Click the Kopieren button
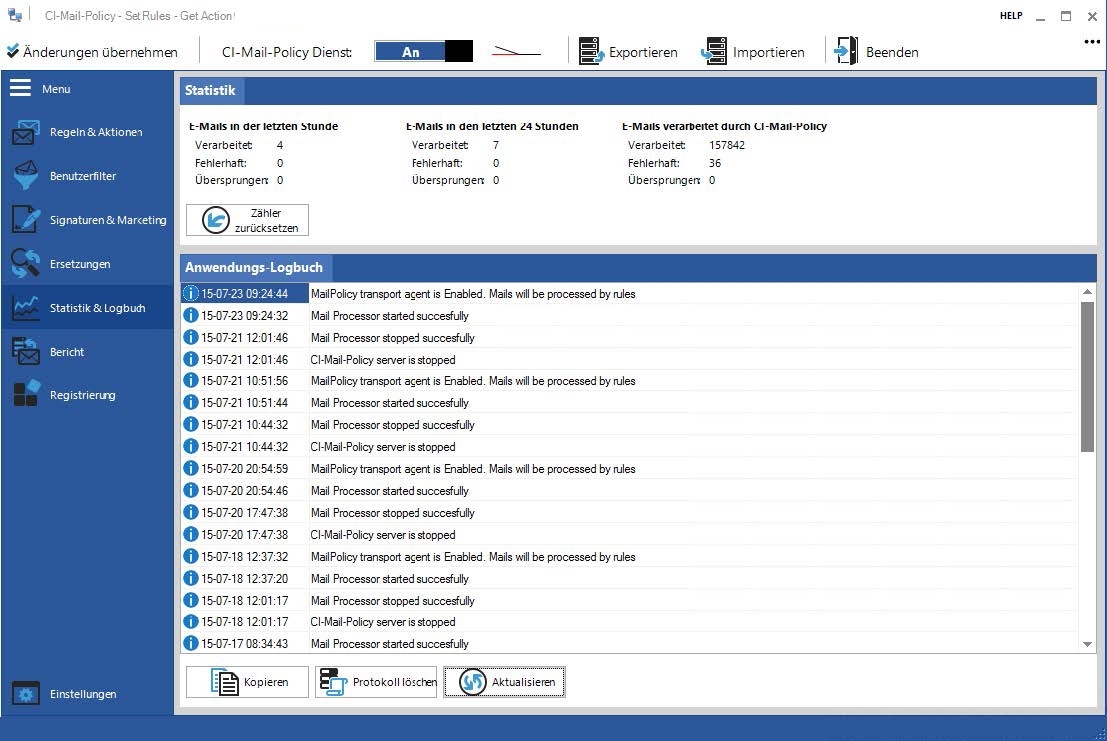Viewport: 1107px width, 741px height. [x=247, y=682]
